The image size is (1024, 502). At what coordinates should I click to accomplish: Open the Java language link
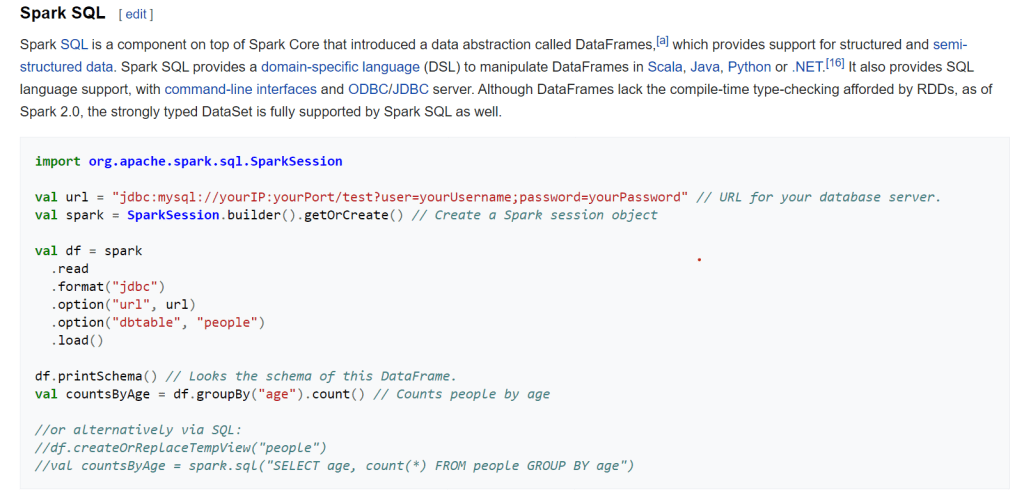pos(705,67)
